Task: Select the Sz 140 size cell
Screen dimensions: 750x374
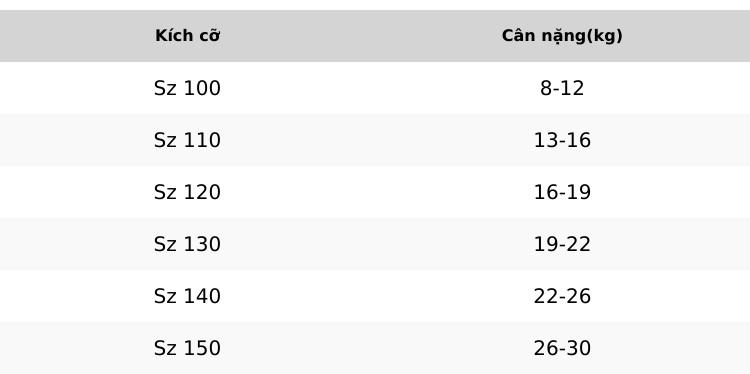Action: point(188,296)
